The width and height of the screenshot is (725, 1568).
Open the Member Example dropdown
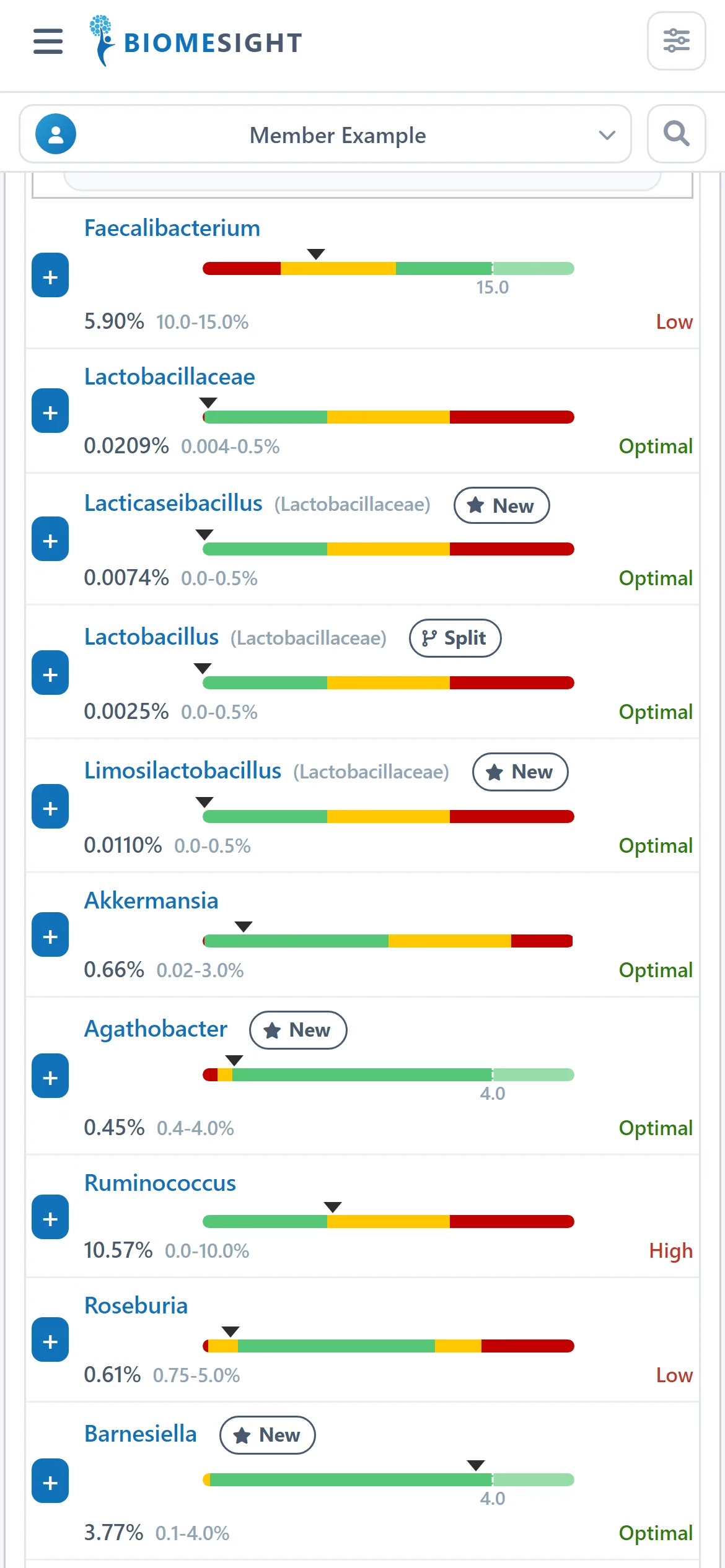click(x=325, y=134)
